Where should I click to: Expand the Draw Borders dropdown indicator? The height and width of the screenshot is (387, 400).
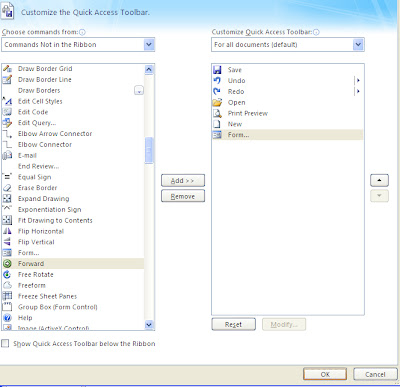pyautogui.click(x=139, y=90)
